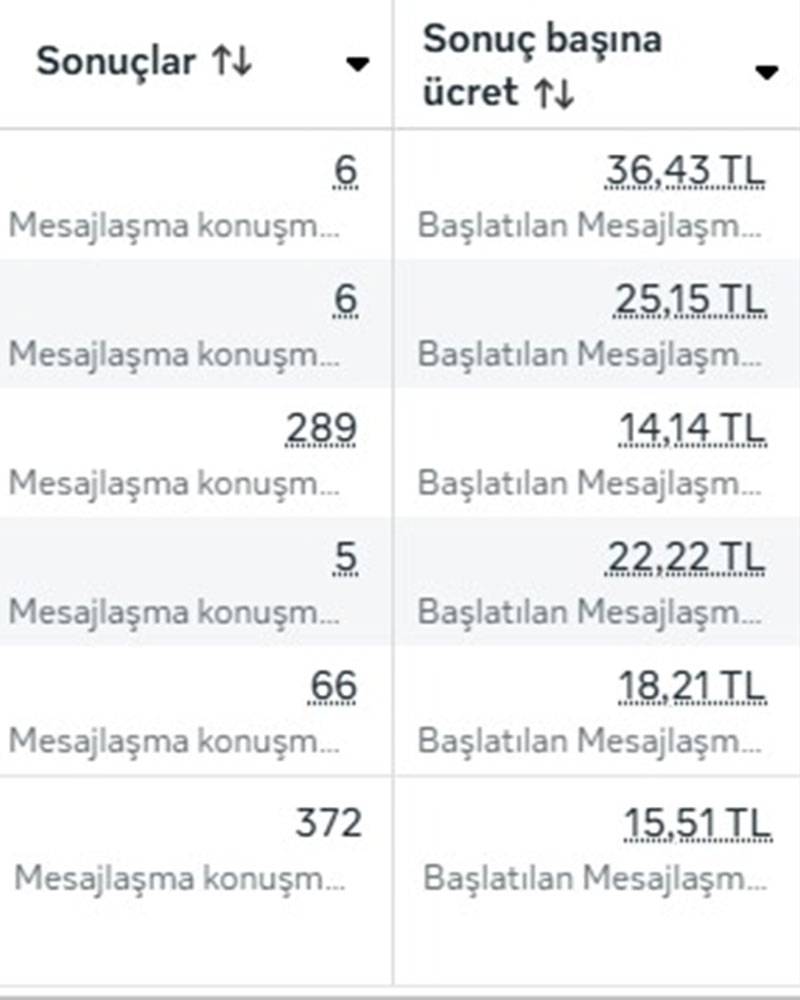Viewport: 800px width, 1000px height.
Task: Click the Sonuçlar column header text
Action: pos(116,62)
